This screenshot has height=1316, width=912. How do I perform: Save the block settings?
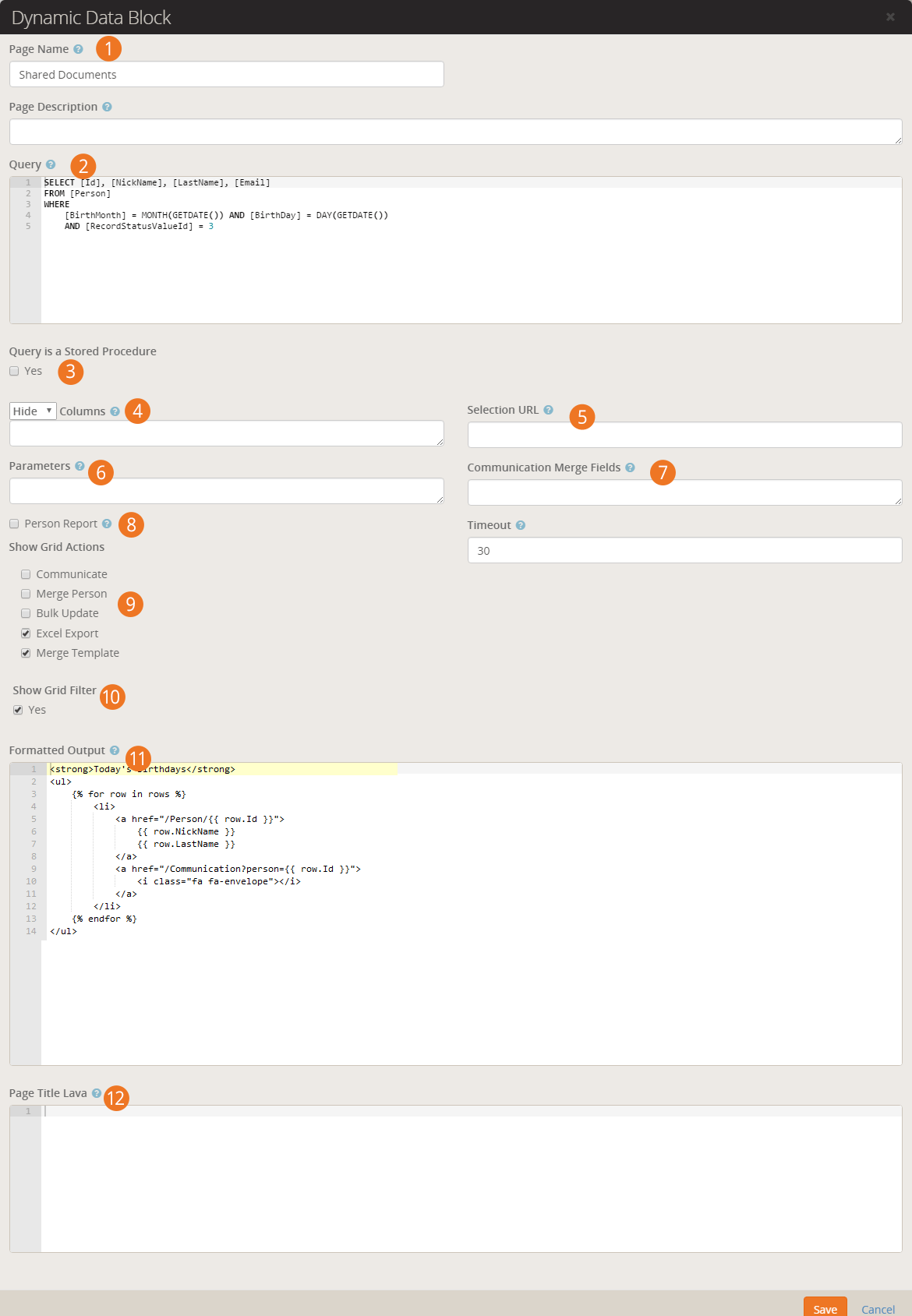click(825, 1308)
